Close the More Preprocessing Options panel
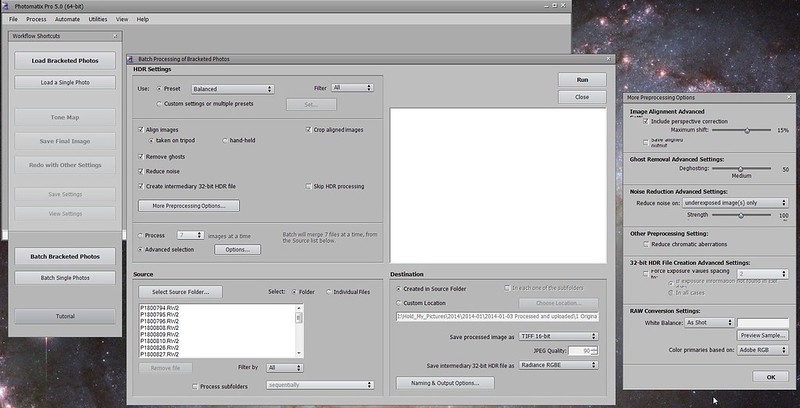This screenshot has width=800, height=408. point(790,97)
